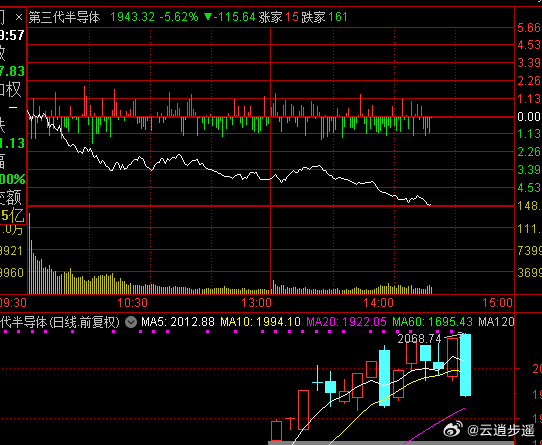This screenshot has width=542, height=445.
Task: Click the 跌家 161 decliners count
Action: click(x=324, y=17)
